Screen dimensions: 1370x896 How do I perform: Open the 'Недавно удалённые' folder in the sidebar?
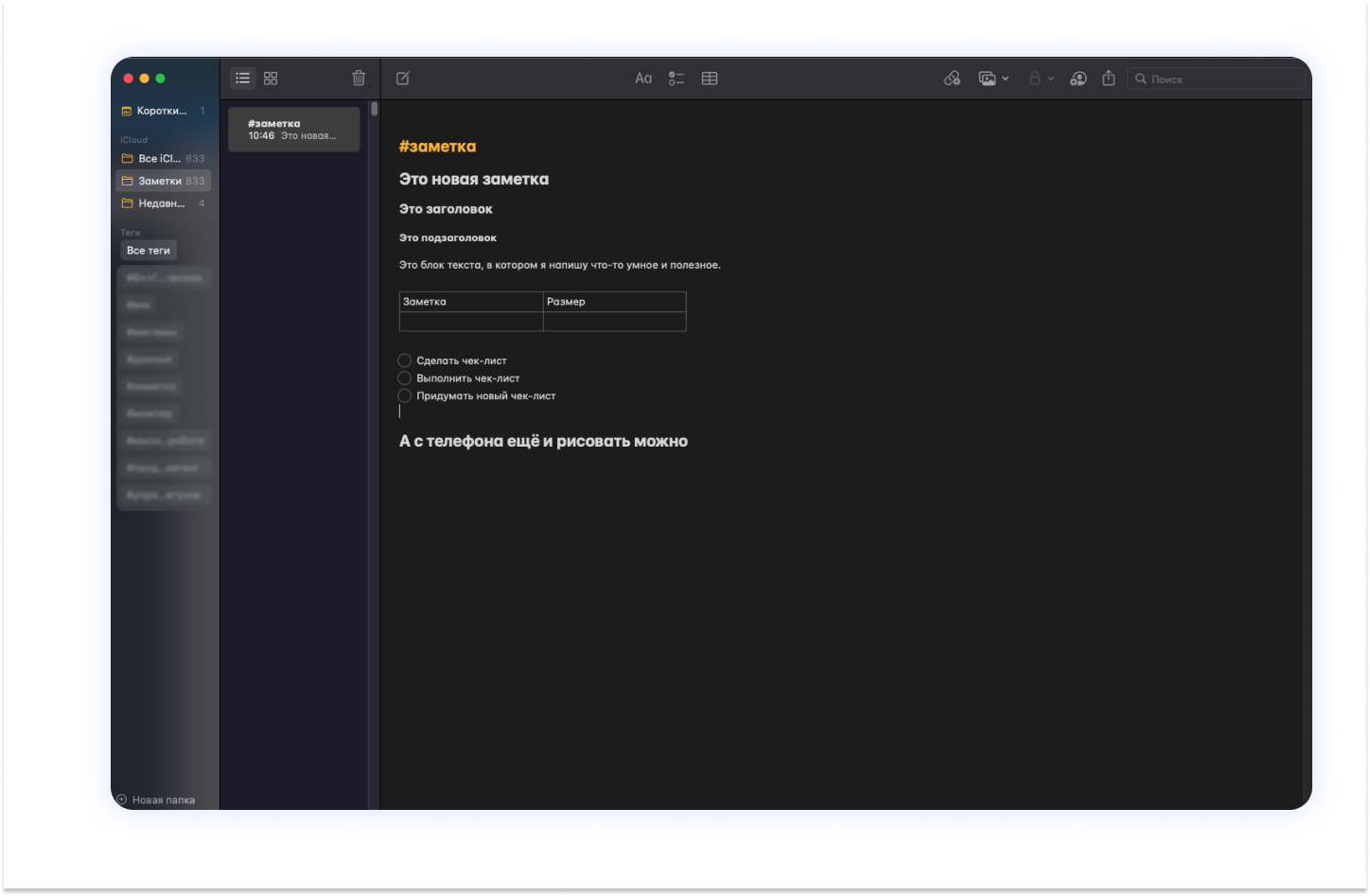pyautogui.click(x=159, y=203)
